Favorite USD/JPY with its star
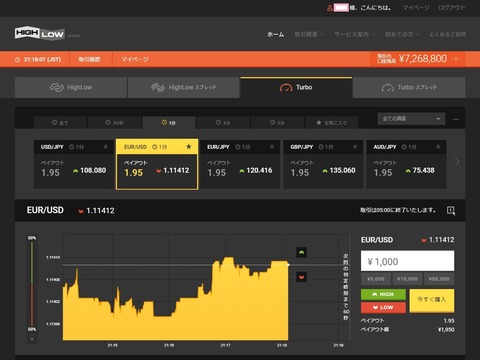 (106, 147)
